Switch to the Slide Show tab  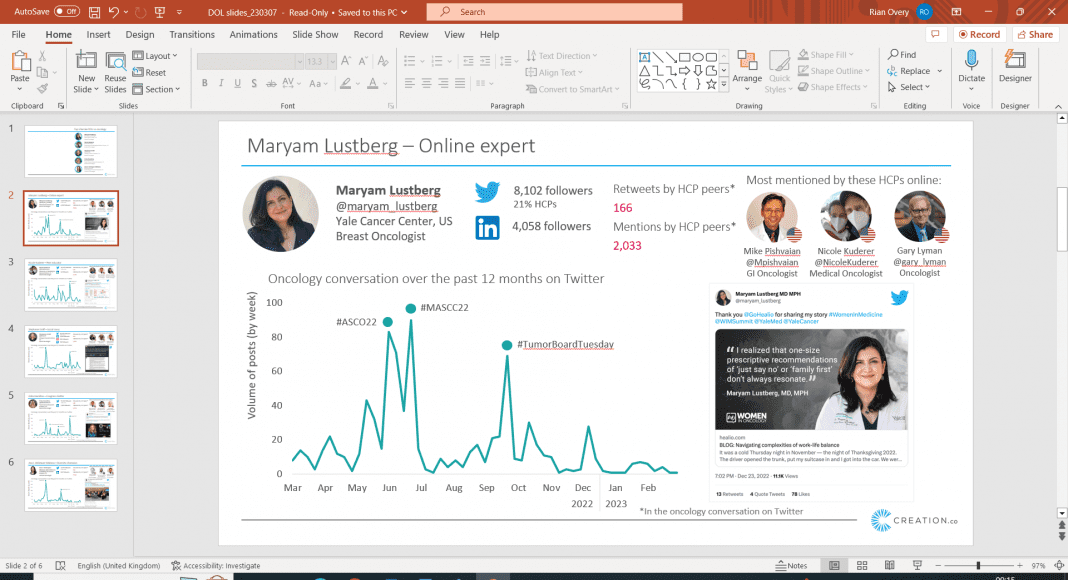pos(314,34)
